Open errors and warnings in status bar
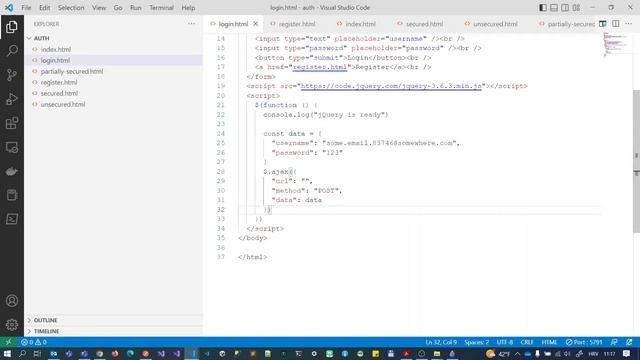This screenshot has height=360, width=640. pos(34,342)
